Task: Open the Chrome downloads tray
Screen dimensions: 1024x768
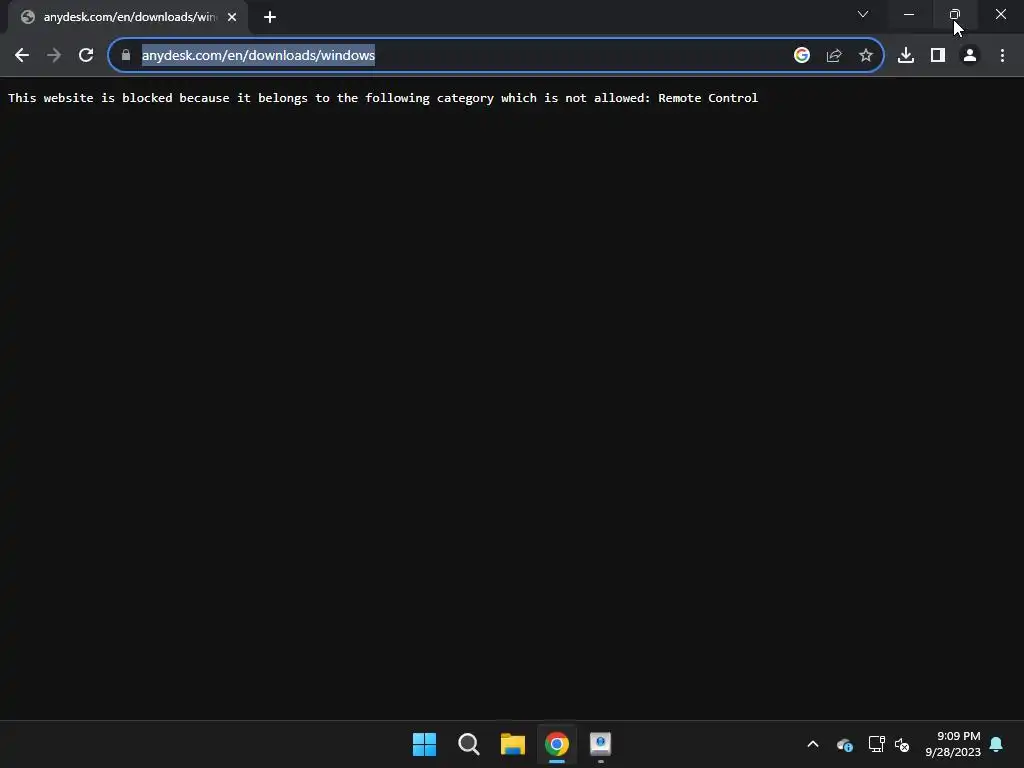Action: 906,56
